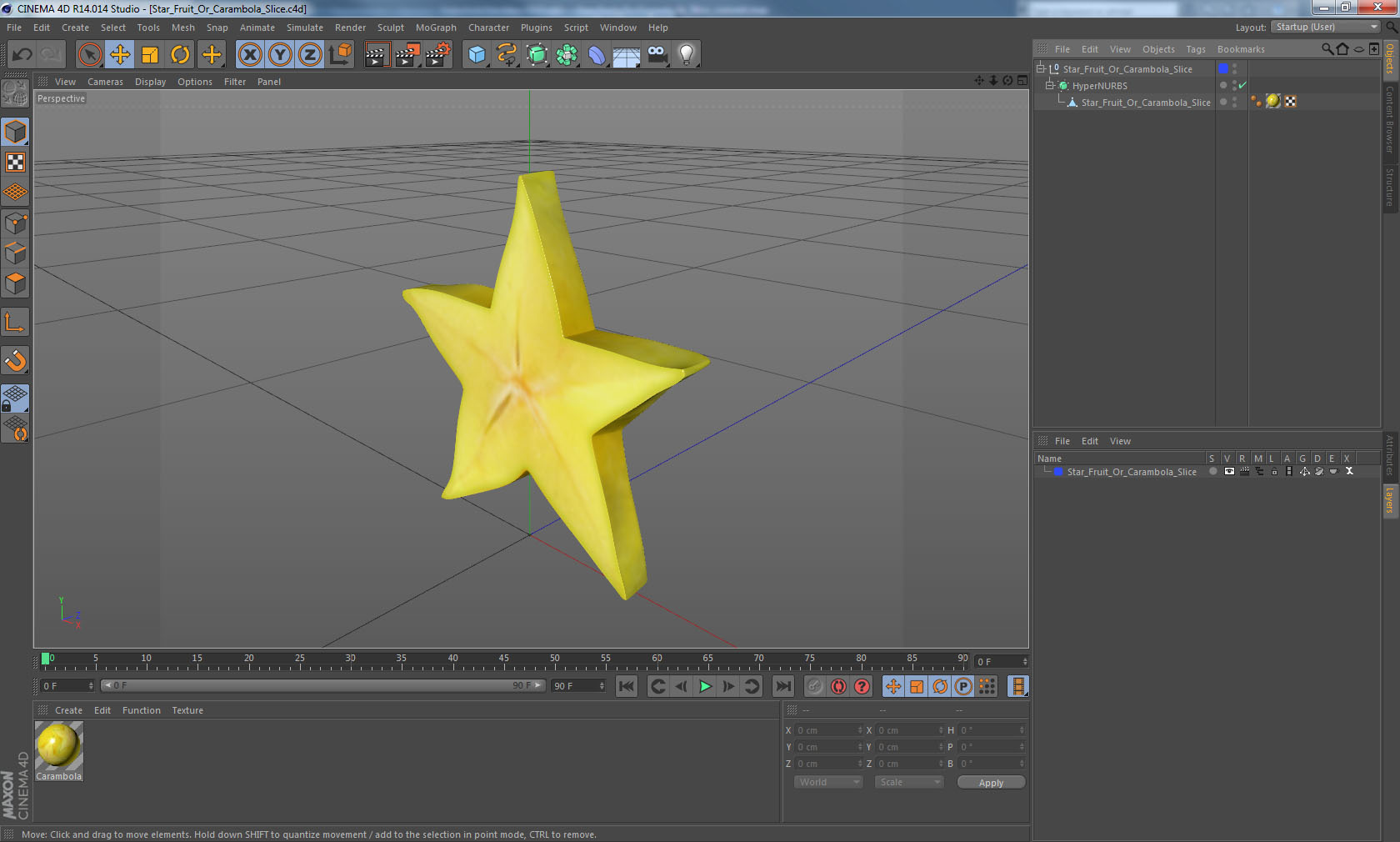Activate the Scale tool in top toolbar
Image resolution: width=1400 pixels, height=842 pixels.
tap(150, 55)
